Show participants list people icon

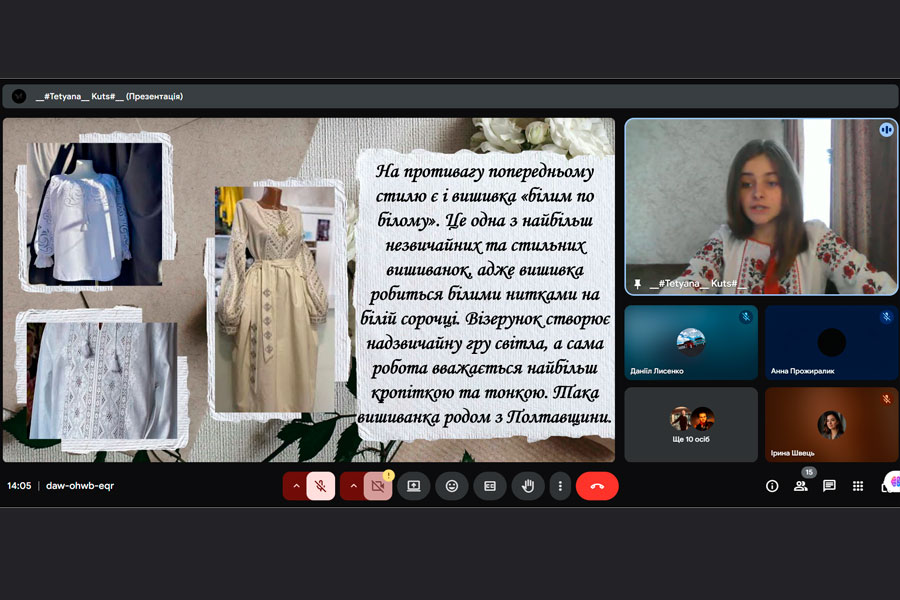point(801,486)
